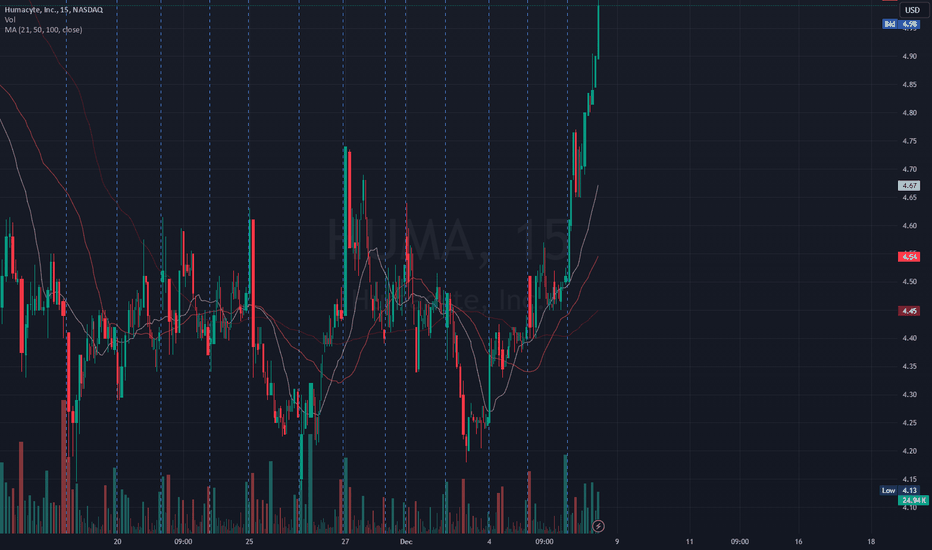
Task: Click the 27 date label on time axis
Action: [345, 542]
